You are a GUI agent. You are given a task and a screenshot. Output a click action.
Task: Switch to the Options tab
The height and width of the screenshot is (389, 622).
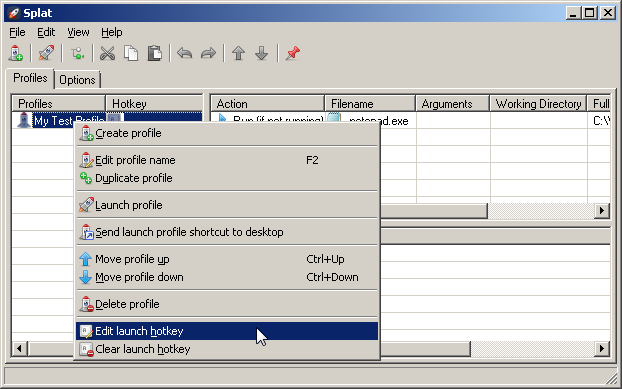tap(77, 80)
